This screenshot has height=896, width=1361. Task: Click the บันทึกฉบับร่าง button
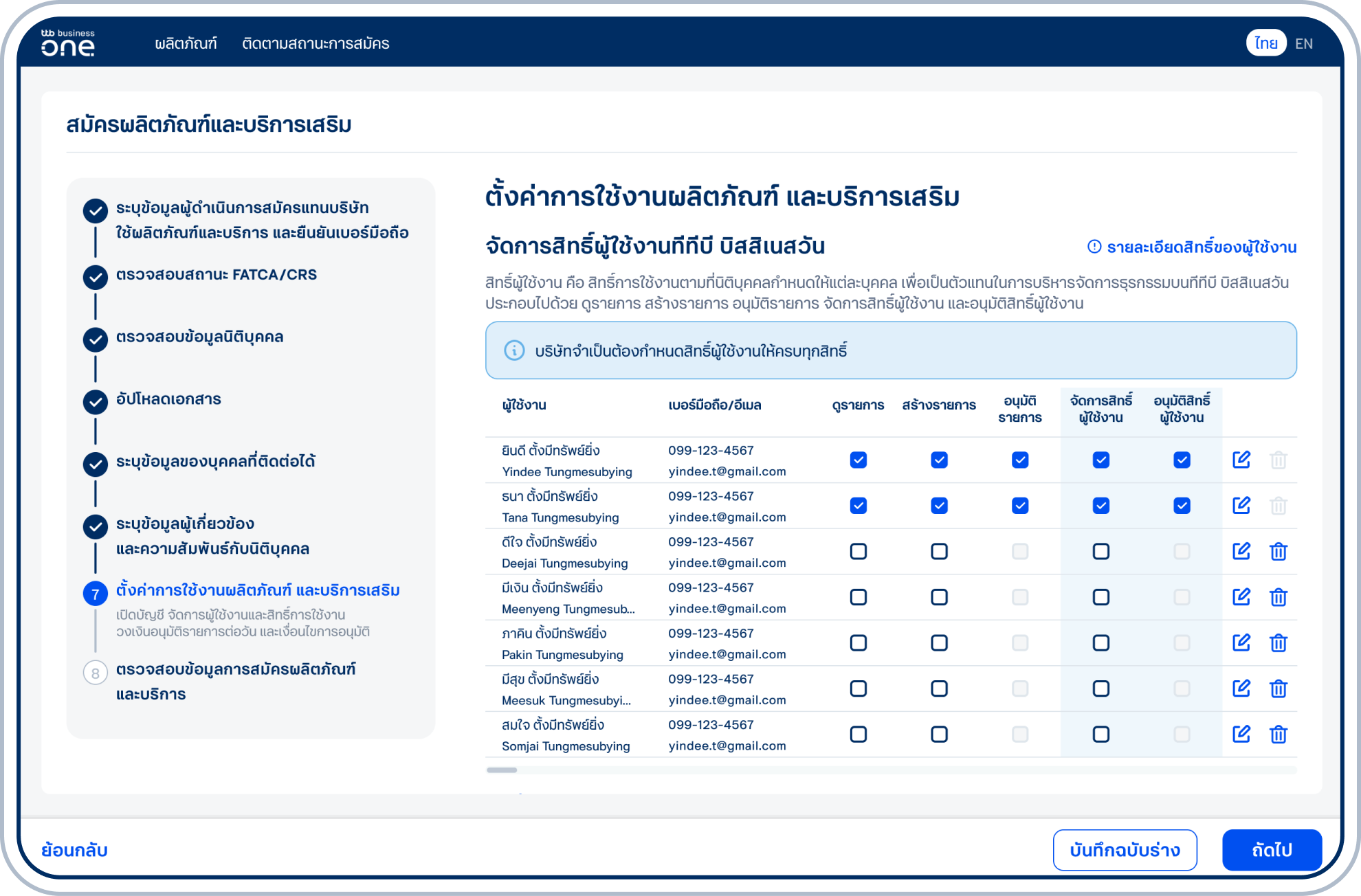coord(1125,850)
